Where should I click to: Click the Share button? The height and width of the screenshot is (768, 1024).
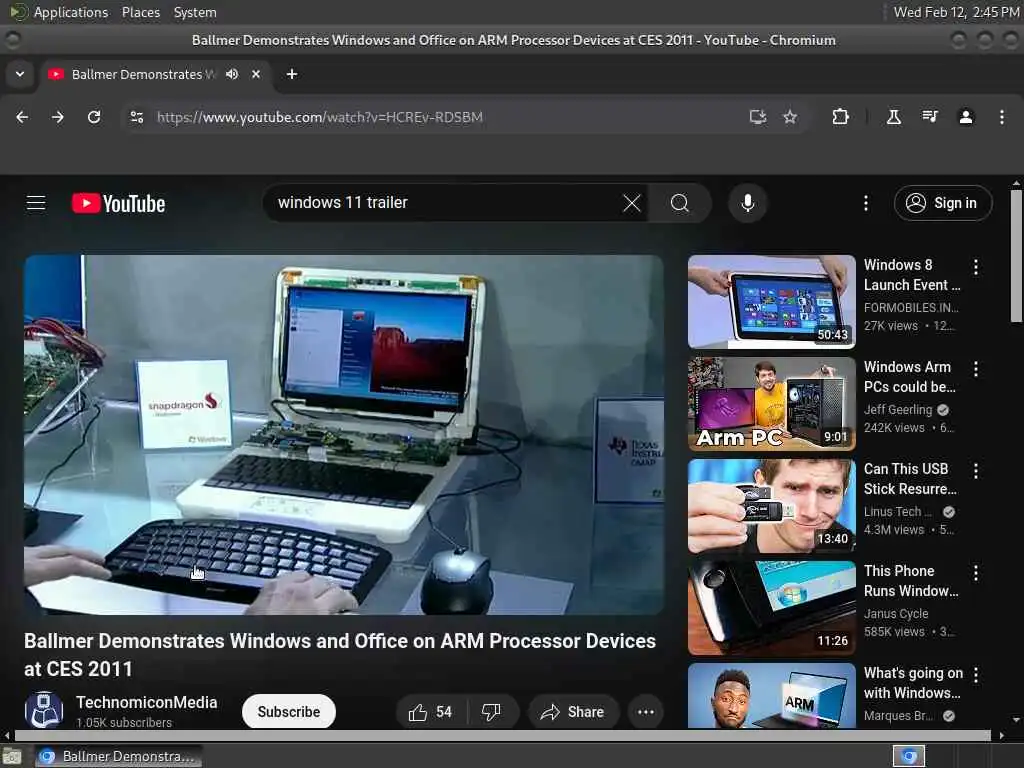pyautogui.click(x=572, y=712)
